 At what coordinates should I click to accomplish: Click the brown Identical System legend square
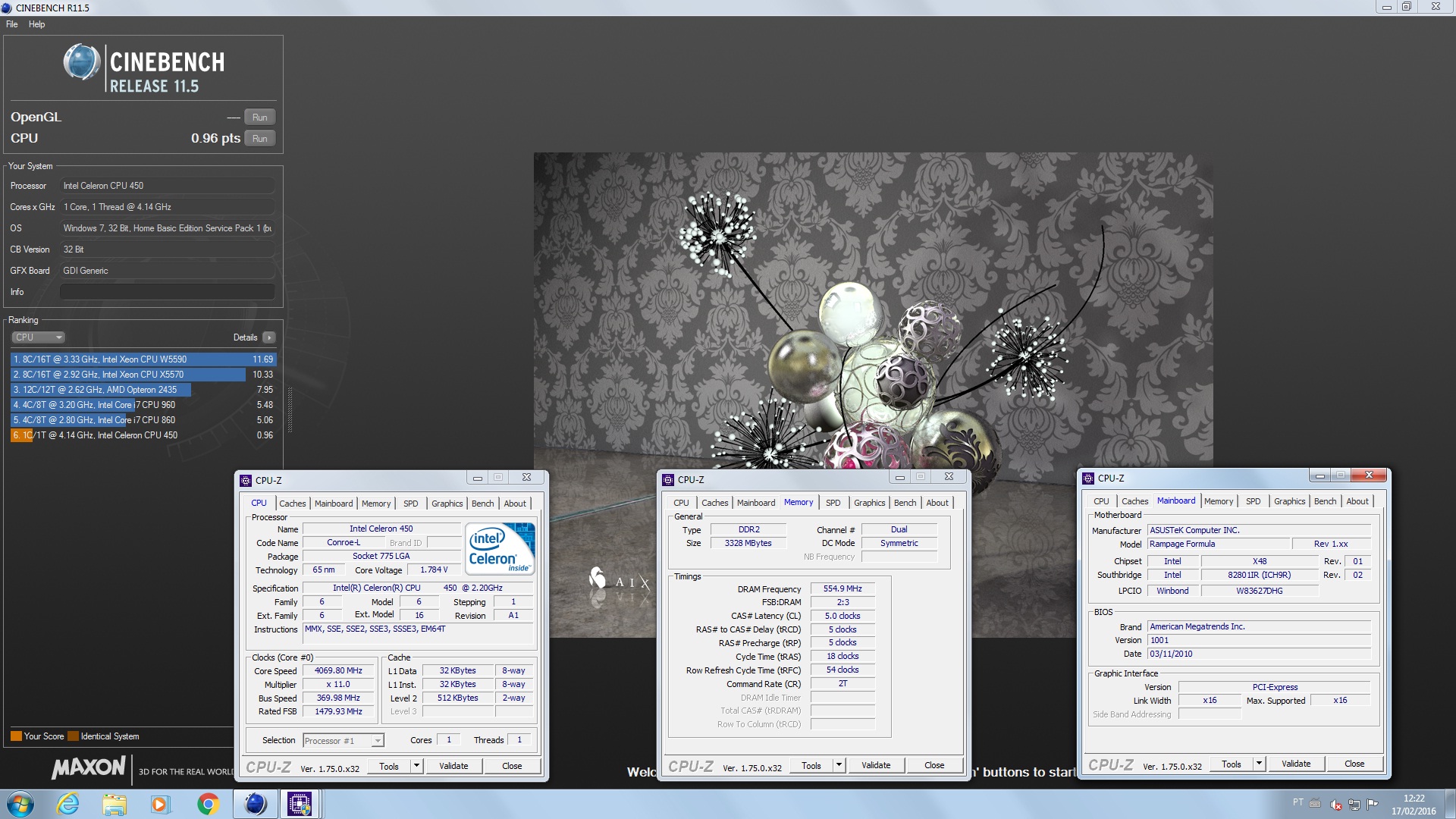(73, 736)
